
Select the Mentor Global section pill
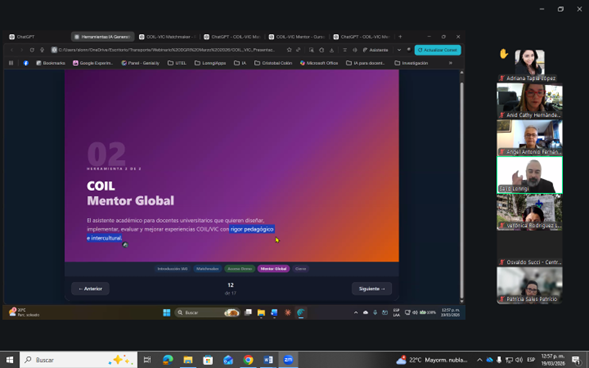(273, 269)
